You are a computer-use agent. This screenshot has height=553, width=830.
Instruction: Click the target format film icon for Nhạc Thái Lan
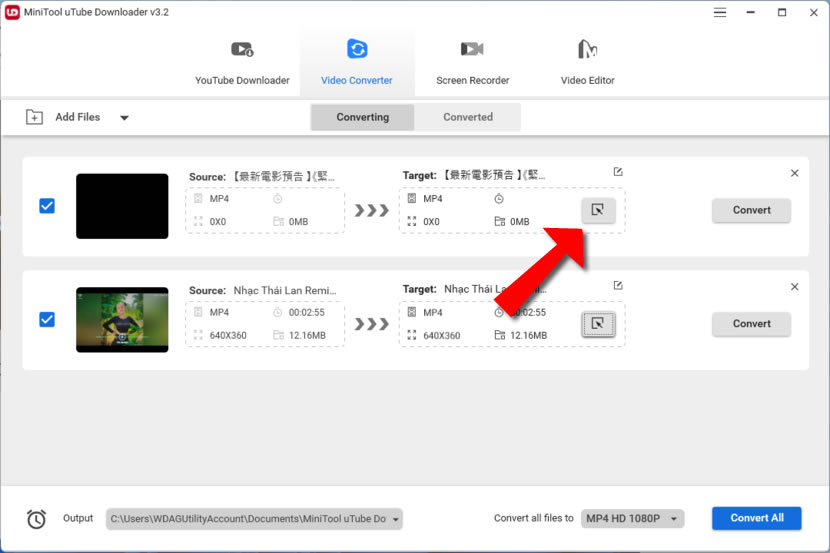412,312
